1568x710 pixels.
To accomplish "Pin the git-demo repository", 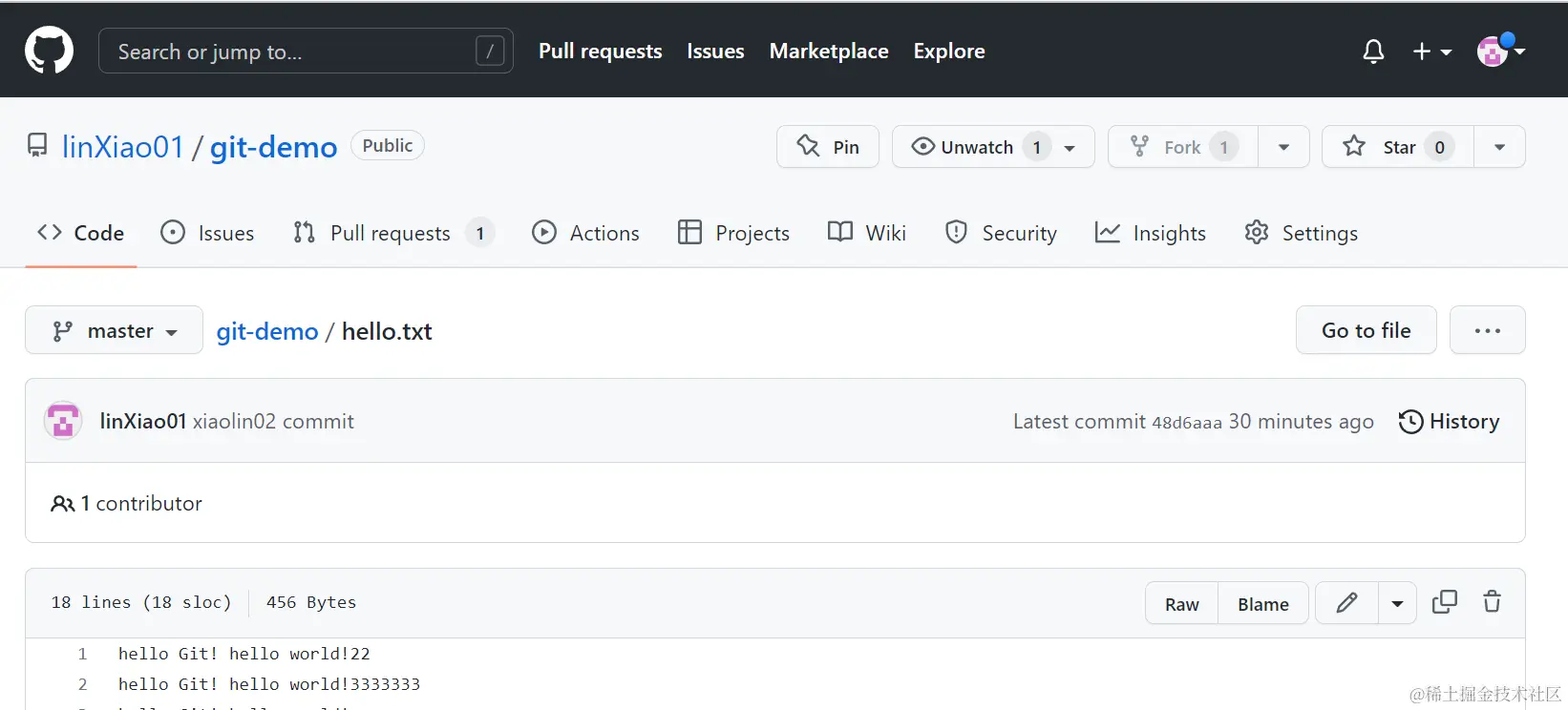I will [x=828, y=147].
